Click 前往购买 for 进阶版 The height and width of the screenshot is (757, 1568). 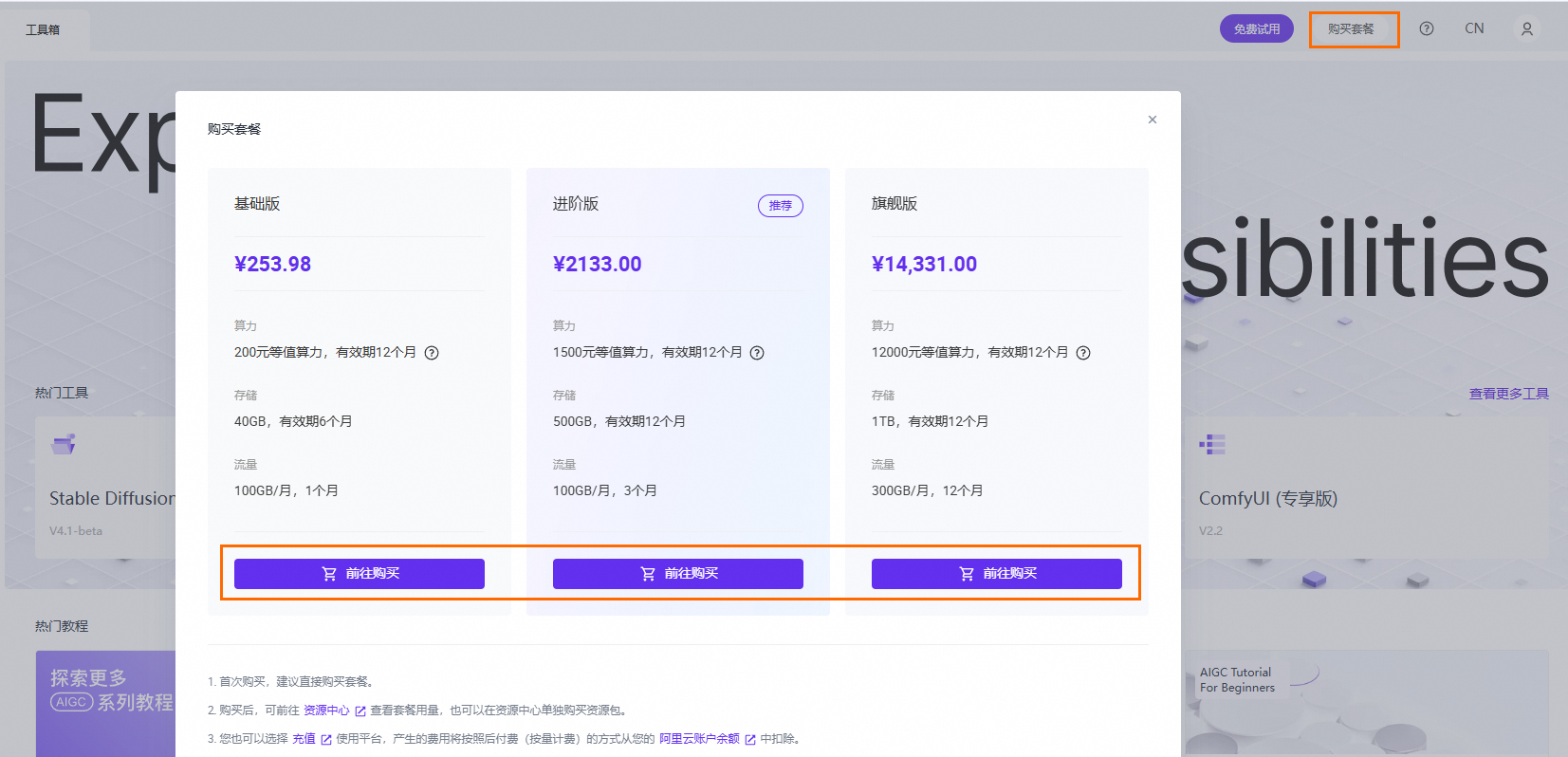pyautogui.click(x=678, y=574)
